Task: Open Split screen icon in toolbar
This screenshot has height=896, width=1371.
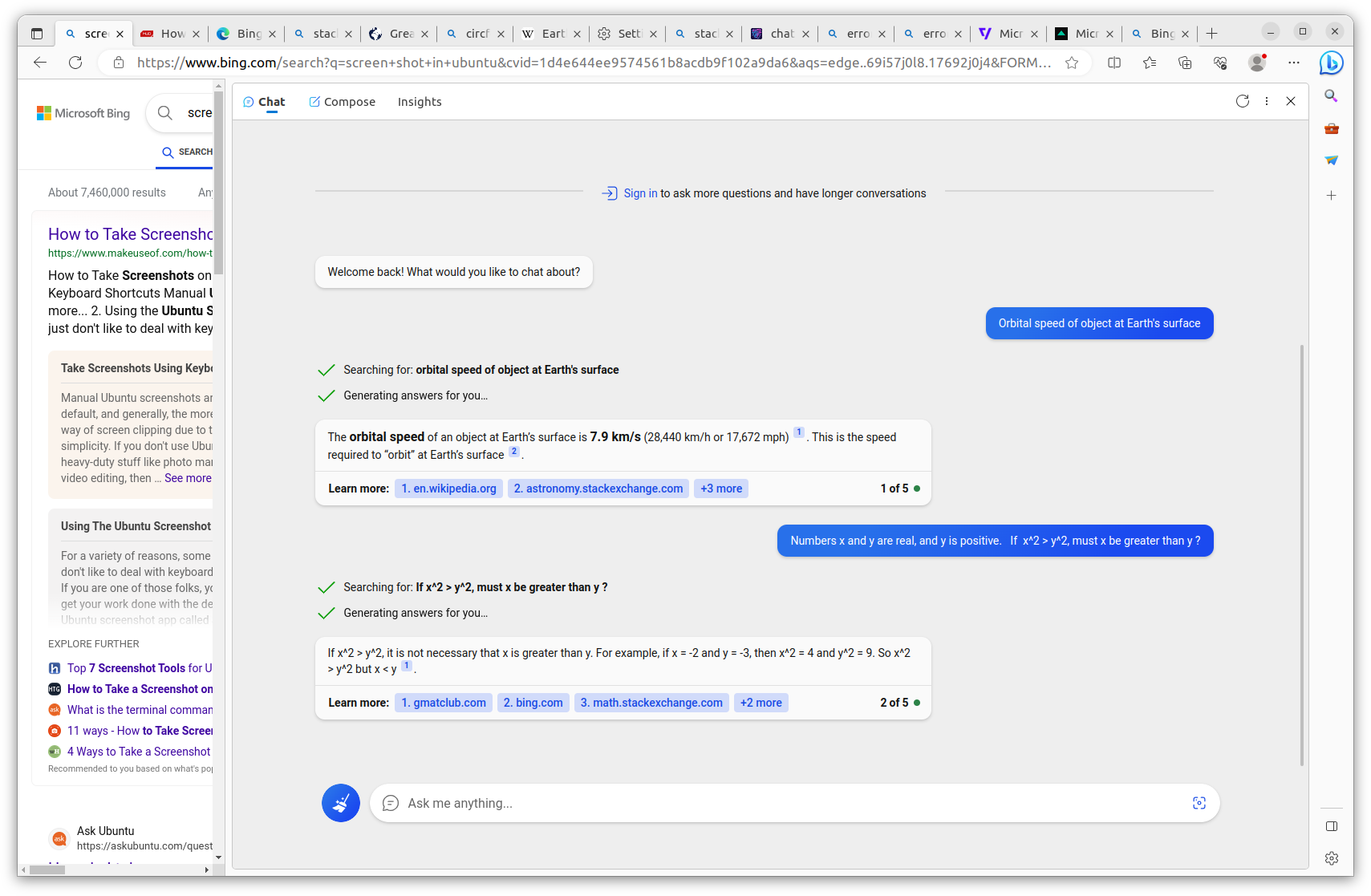Action: tap(1114, 63)
